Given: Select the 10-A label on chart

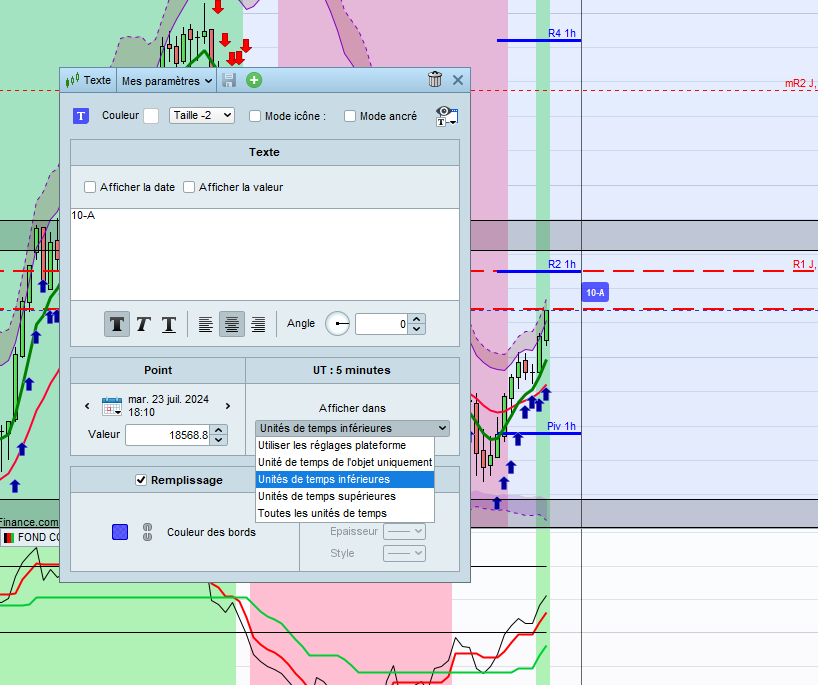Looking at the screenshot, I should (x=595, y=293).
